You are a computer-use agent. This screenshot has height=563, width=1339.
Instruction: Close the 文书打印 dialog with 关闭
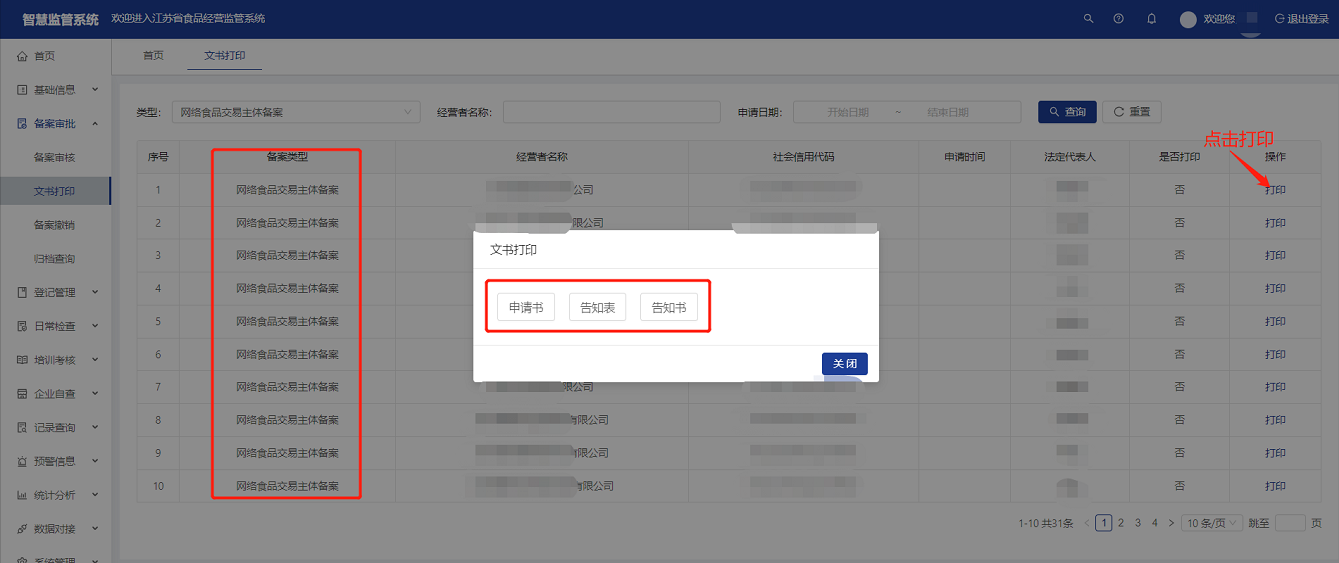click(844, 364)
